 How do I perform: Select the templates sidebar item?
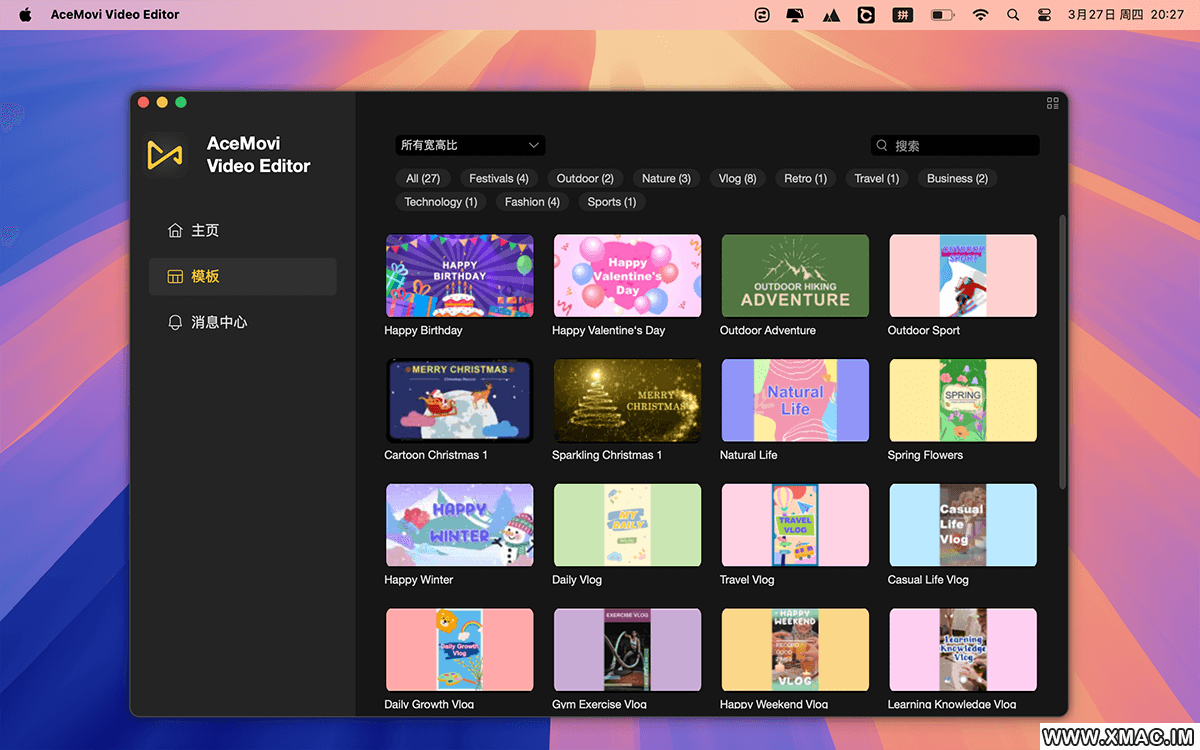[242, 277]
